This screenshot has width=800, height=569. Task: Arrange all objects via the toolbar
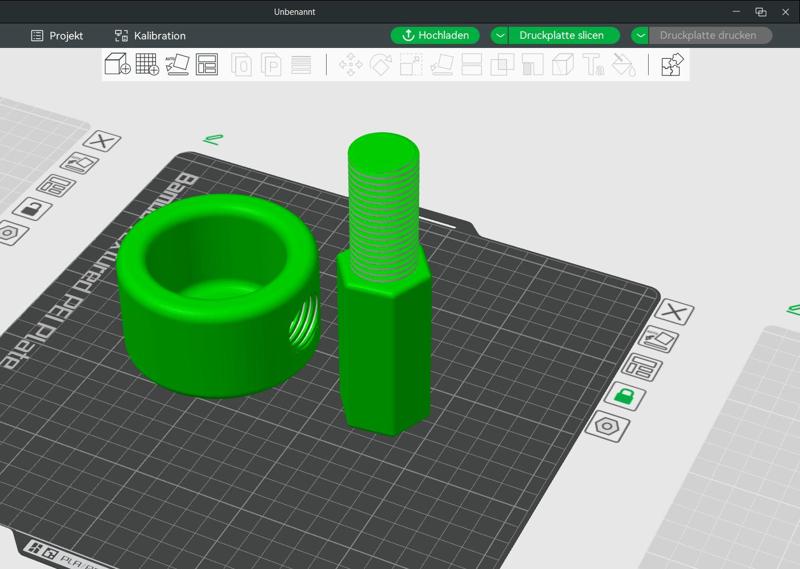(207, 65)
